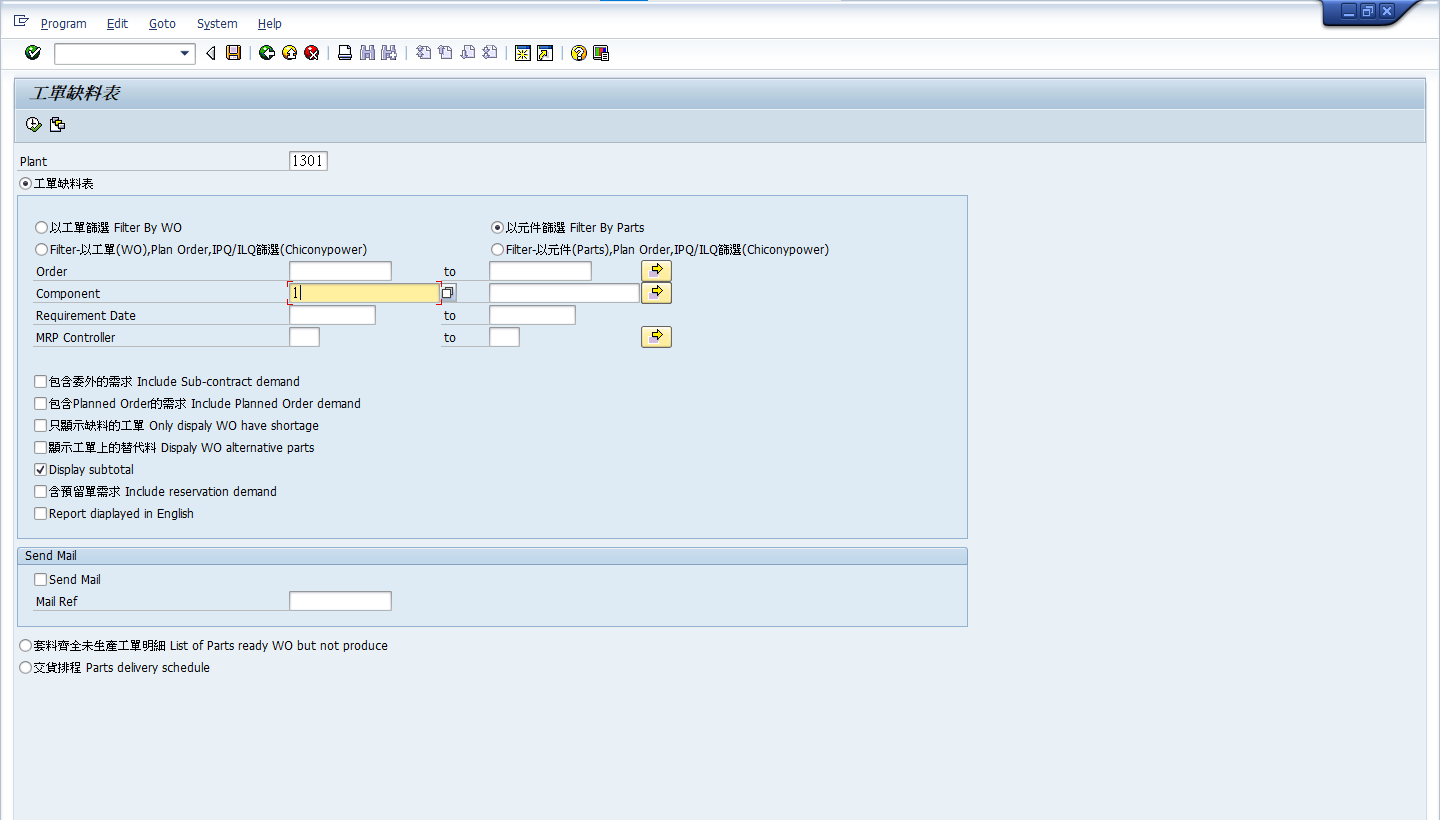Click the green Back arrow icon
1440x820 pixels.
click(266, 53)
